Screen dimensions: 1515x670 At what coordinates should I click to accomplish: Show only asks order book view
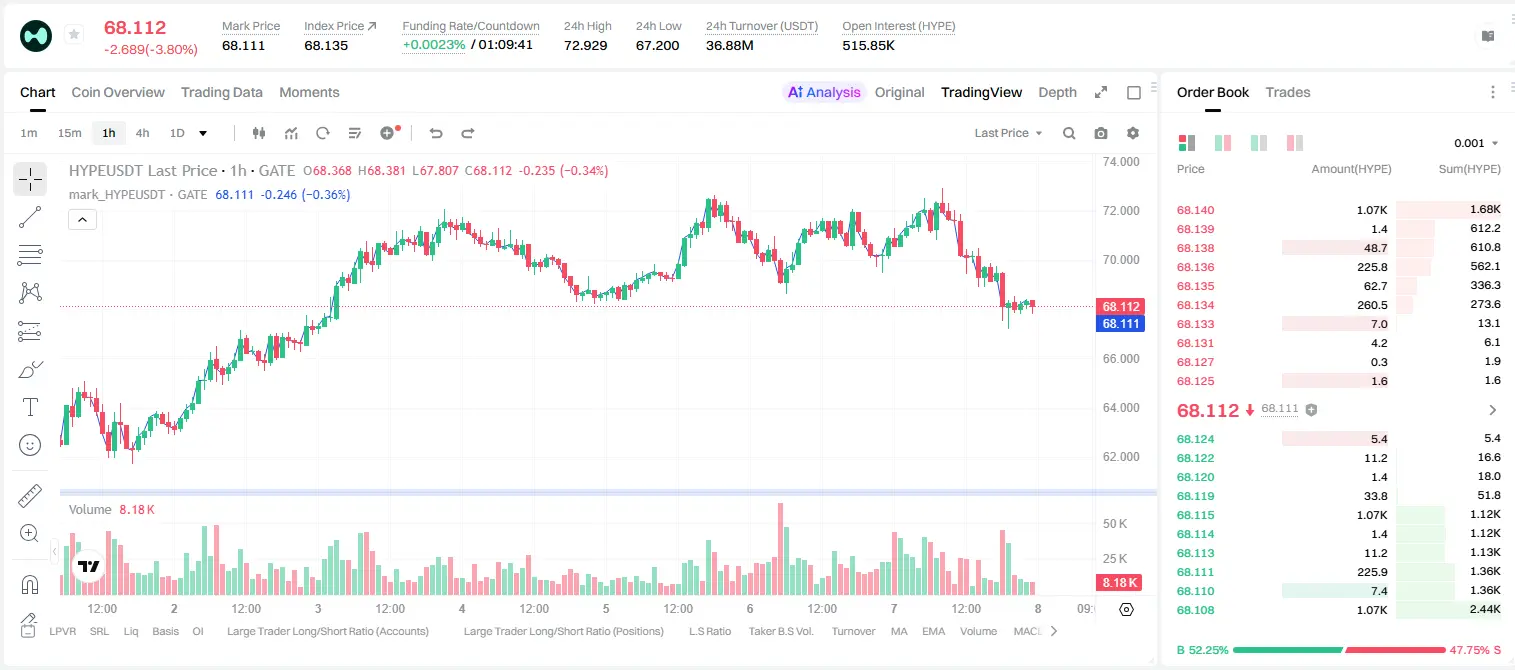tap(1294, 143)
